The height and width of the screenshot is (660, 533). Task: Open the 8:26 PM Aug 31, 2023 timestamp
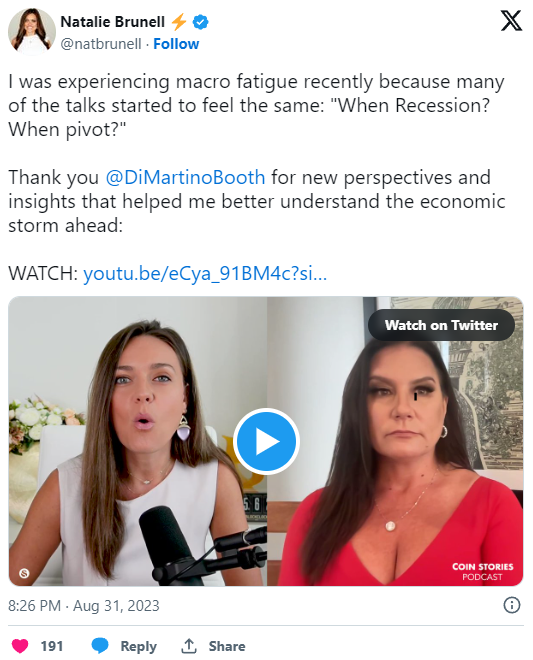(84, 606)
